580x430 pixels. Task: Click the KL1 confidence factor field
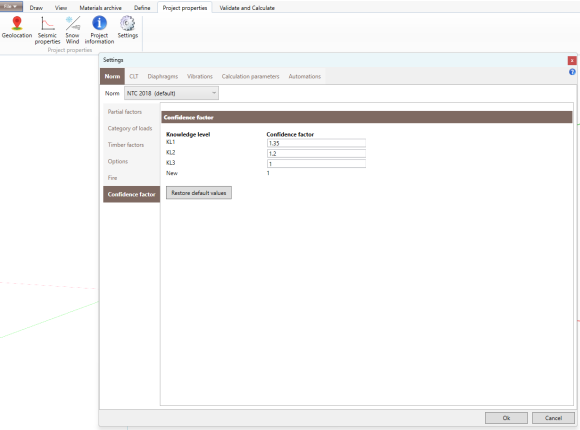tap(316, 143)
